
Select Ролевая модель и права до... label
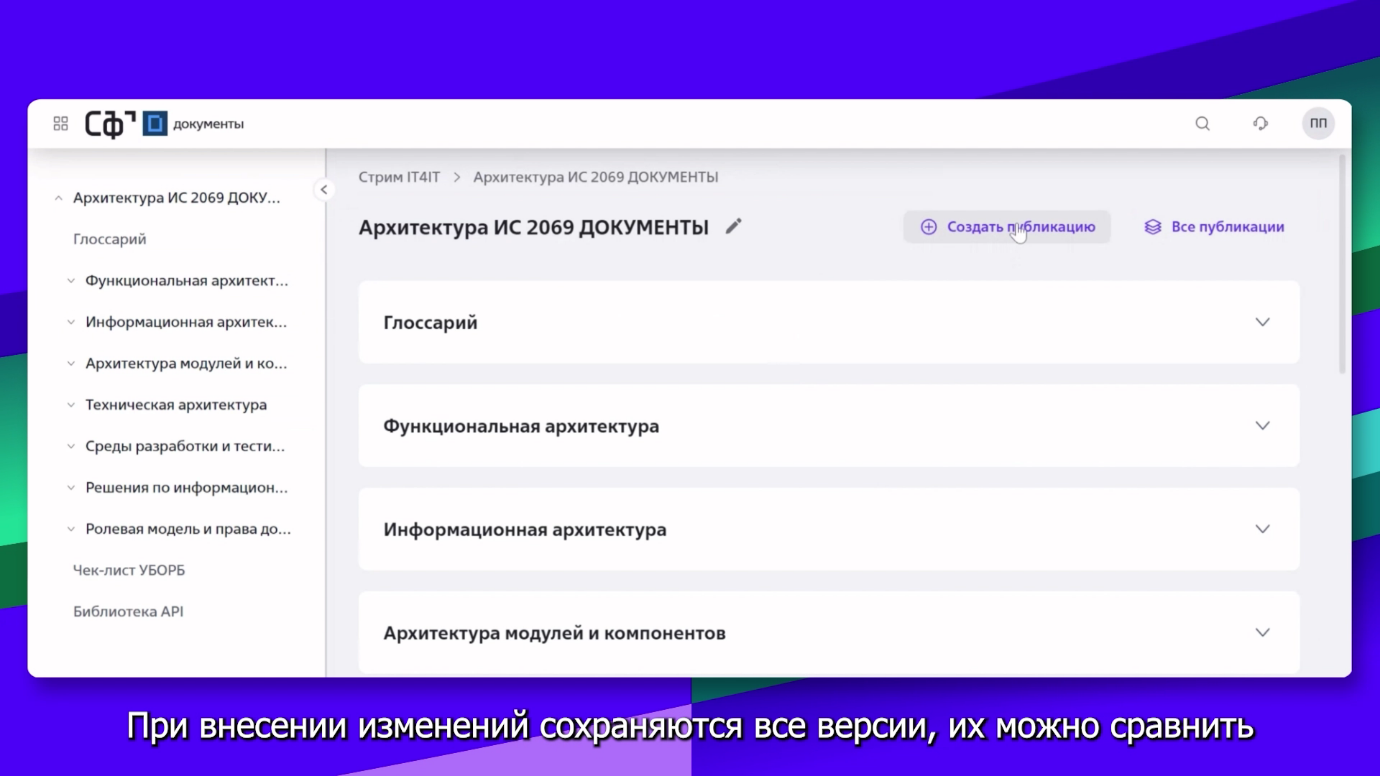pyautogui.click(x=188, y=529)
